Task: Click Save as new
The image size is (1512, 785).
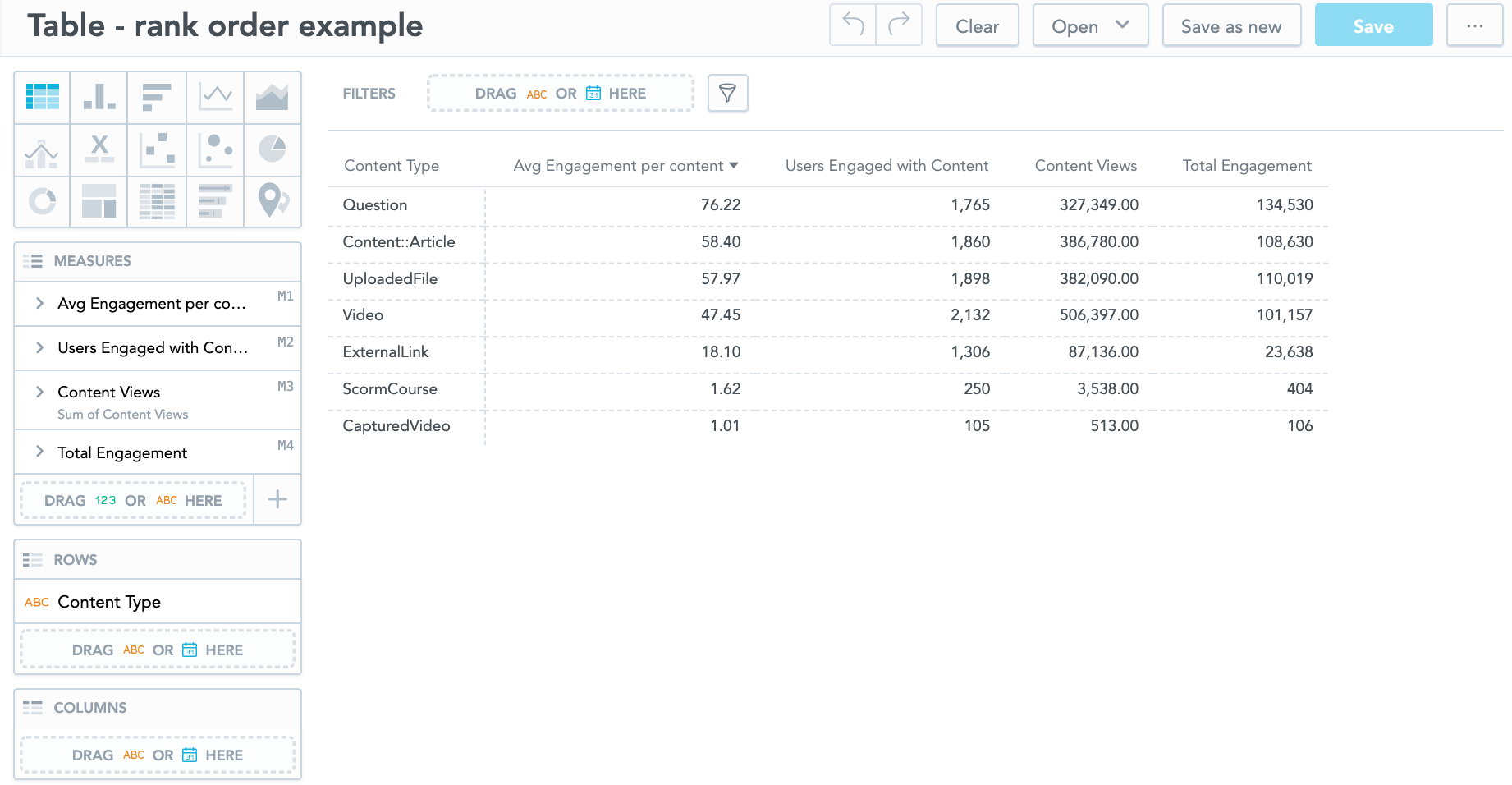Action: pyautogui.click(x=1230, y=26)
